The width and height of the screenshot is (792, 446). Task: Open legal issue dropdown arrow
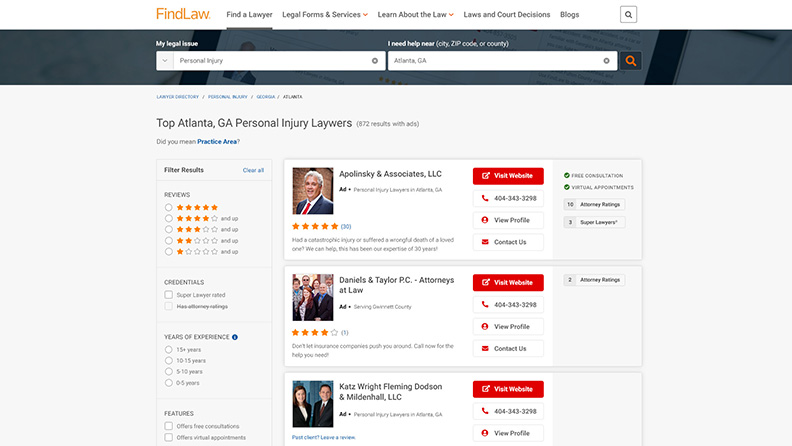tap(165, 61)
